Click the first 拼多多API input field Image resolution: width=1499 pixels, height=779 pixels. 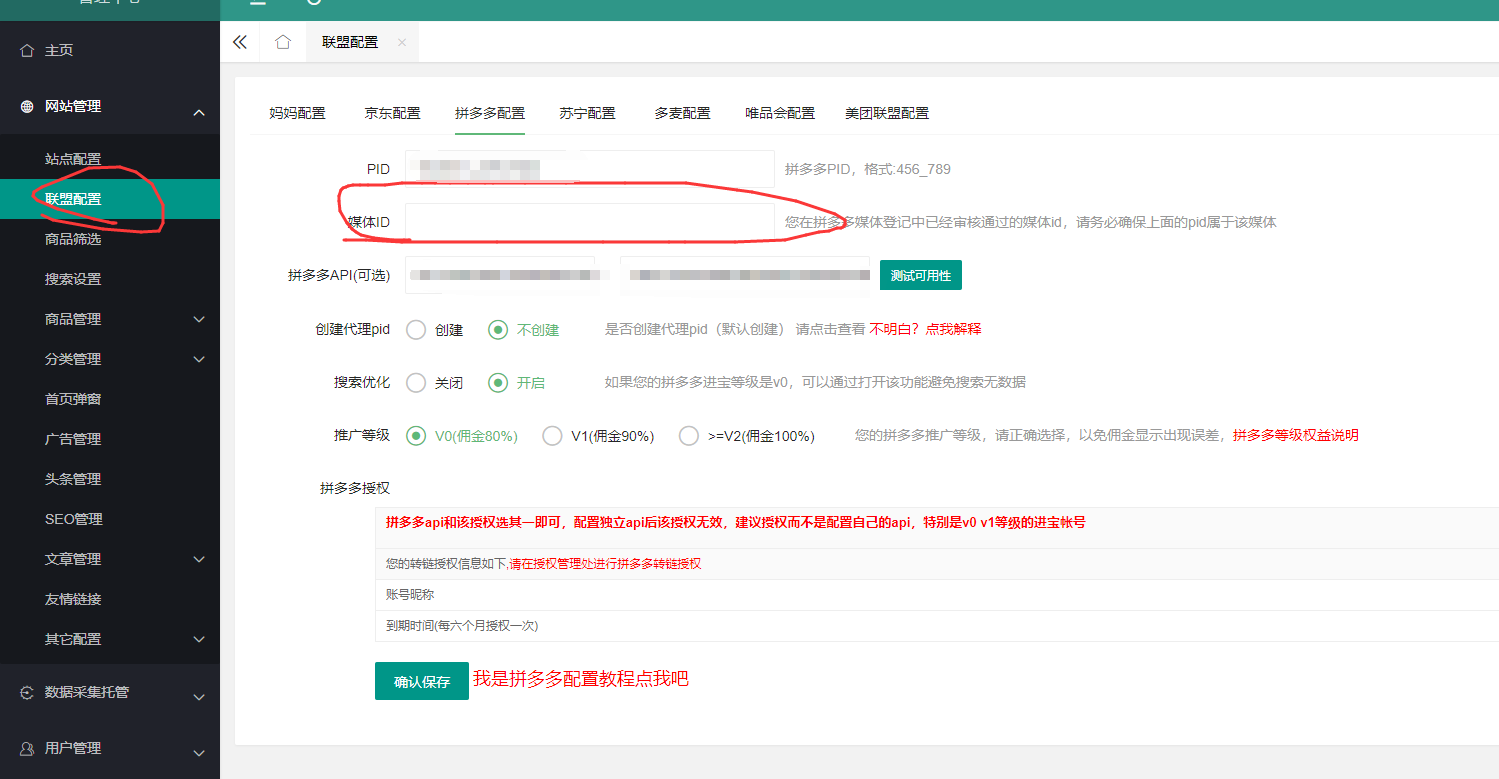(500, 275)
